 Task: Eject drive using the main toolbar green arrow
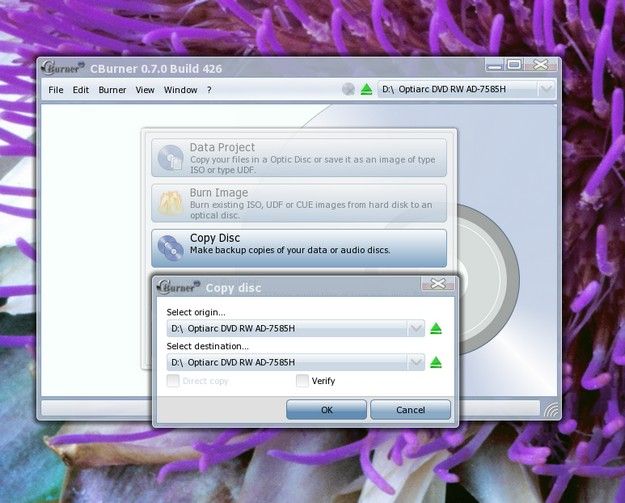pyautogui.click(x=366, y=89)
